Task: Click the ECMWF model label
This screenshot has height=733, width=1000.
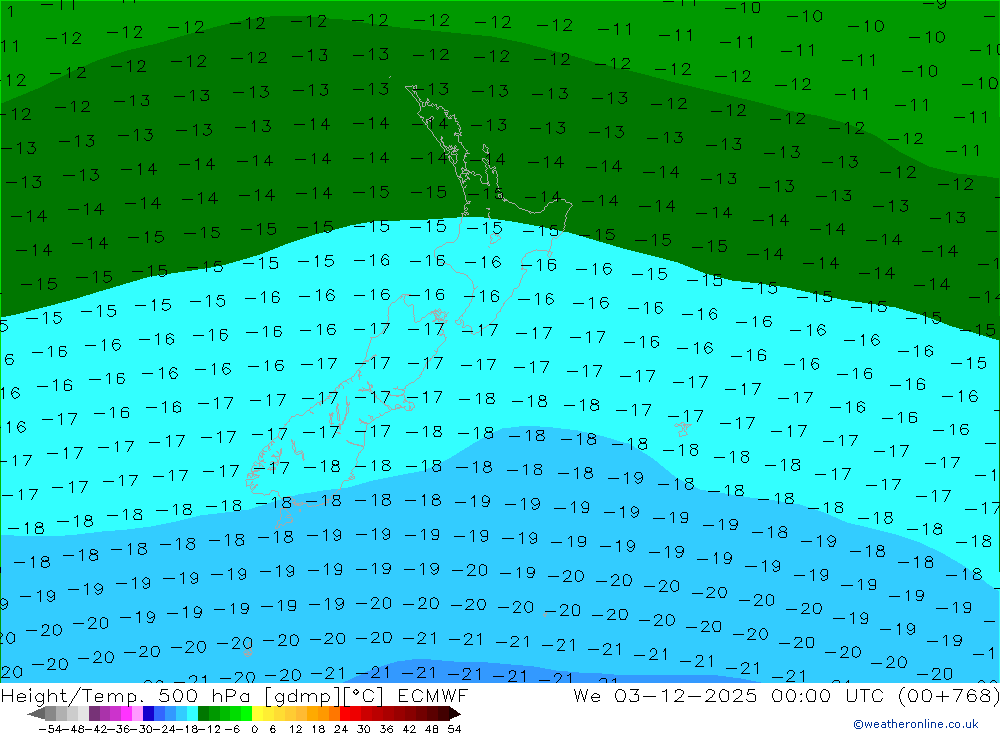Action: point(432,695)
